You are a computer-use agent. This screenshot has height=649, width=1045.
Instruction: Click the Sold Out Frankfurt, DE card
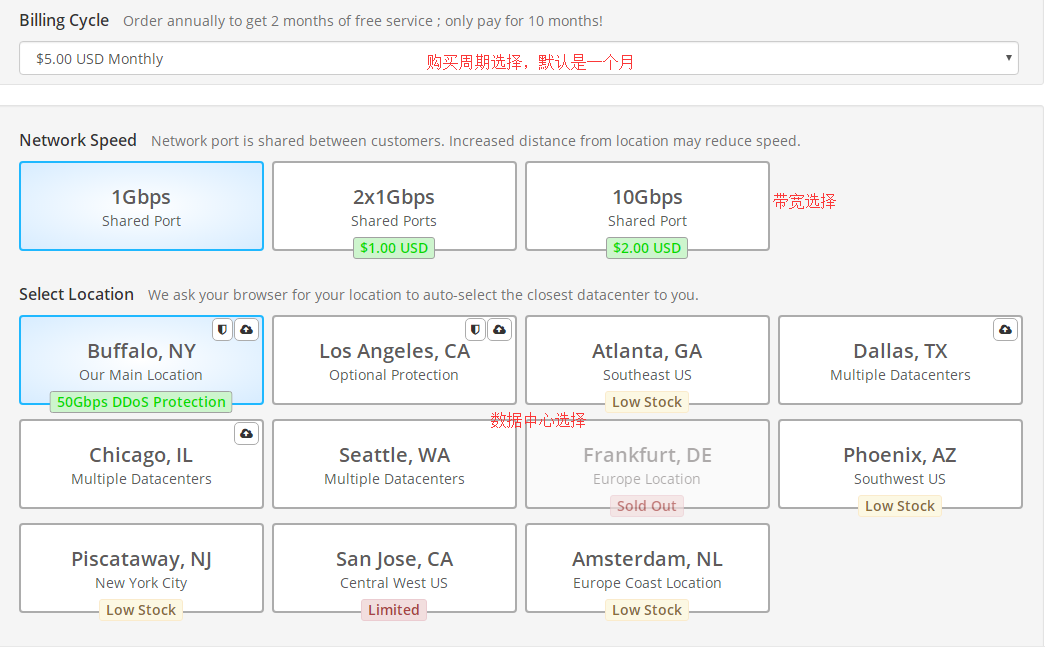pyautogui.click(x=647, y=464)
